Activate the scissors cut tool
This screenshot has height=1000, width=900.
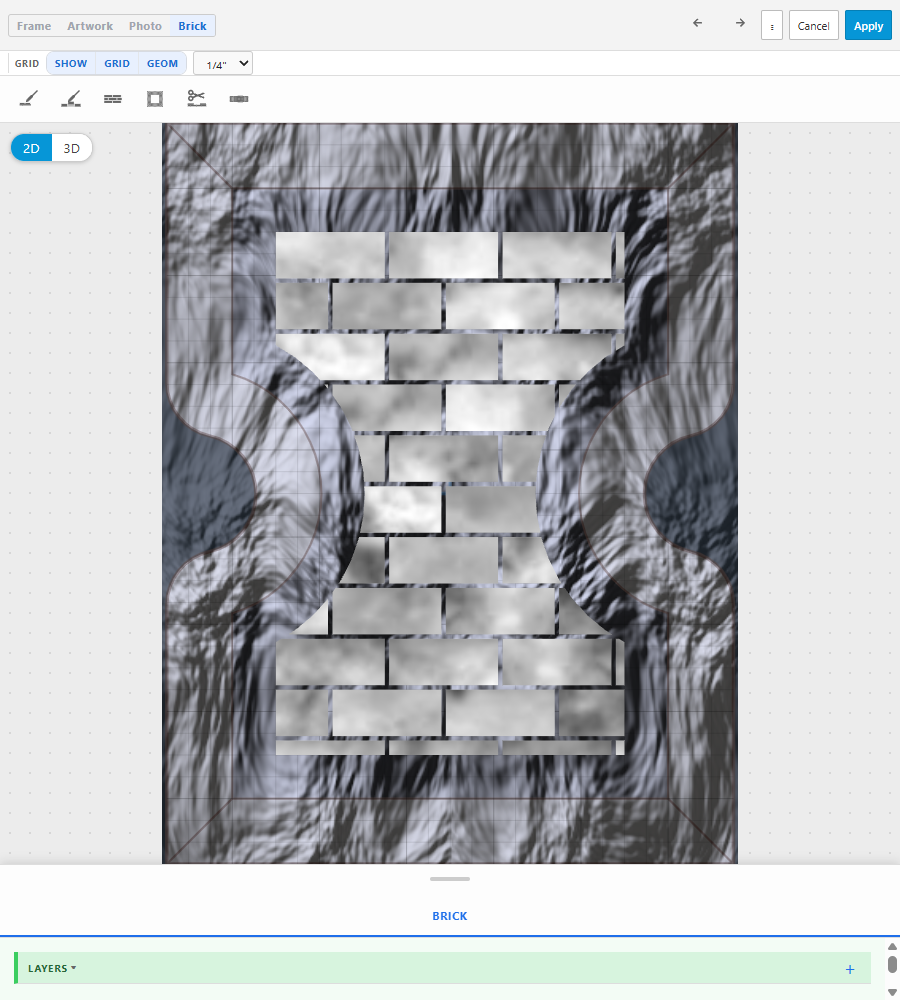point(196,98)
